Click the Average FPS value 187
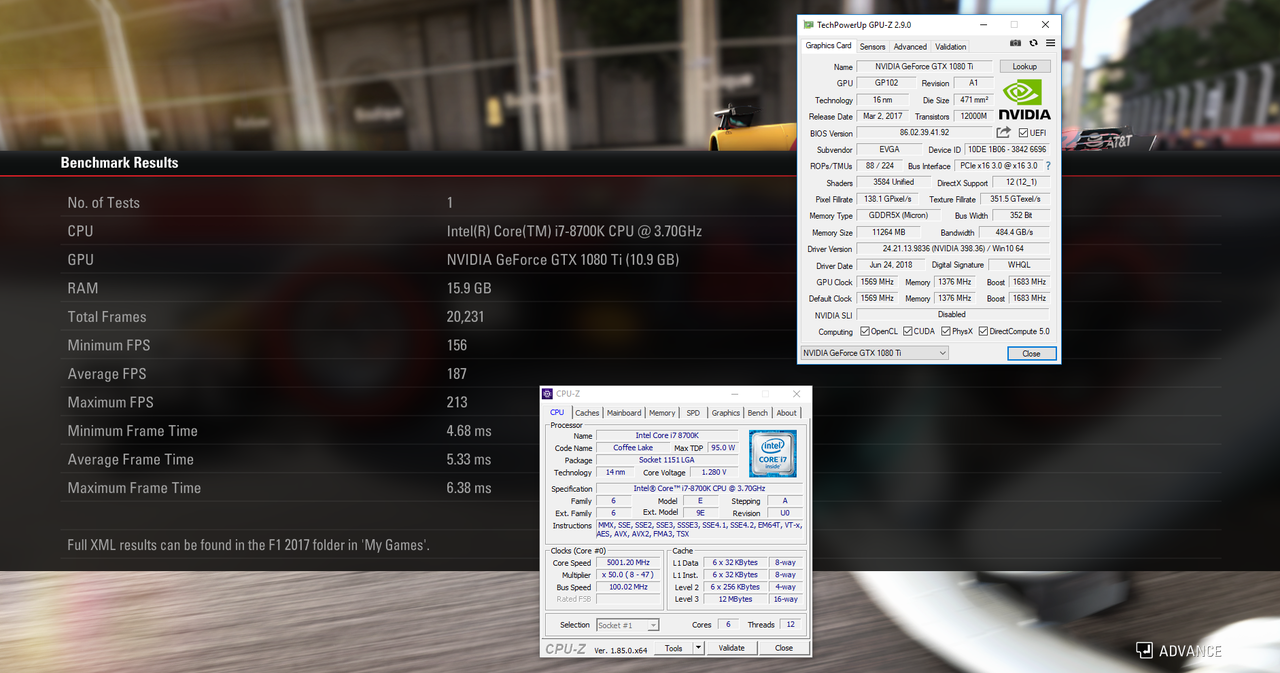1280x673 pixels. click(x=457, y=374)
